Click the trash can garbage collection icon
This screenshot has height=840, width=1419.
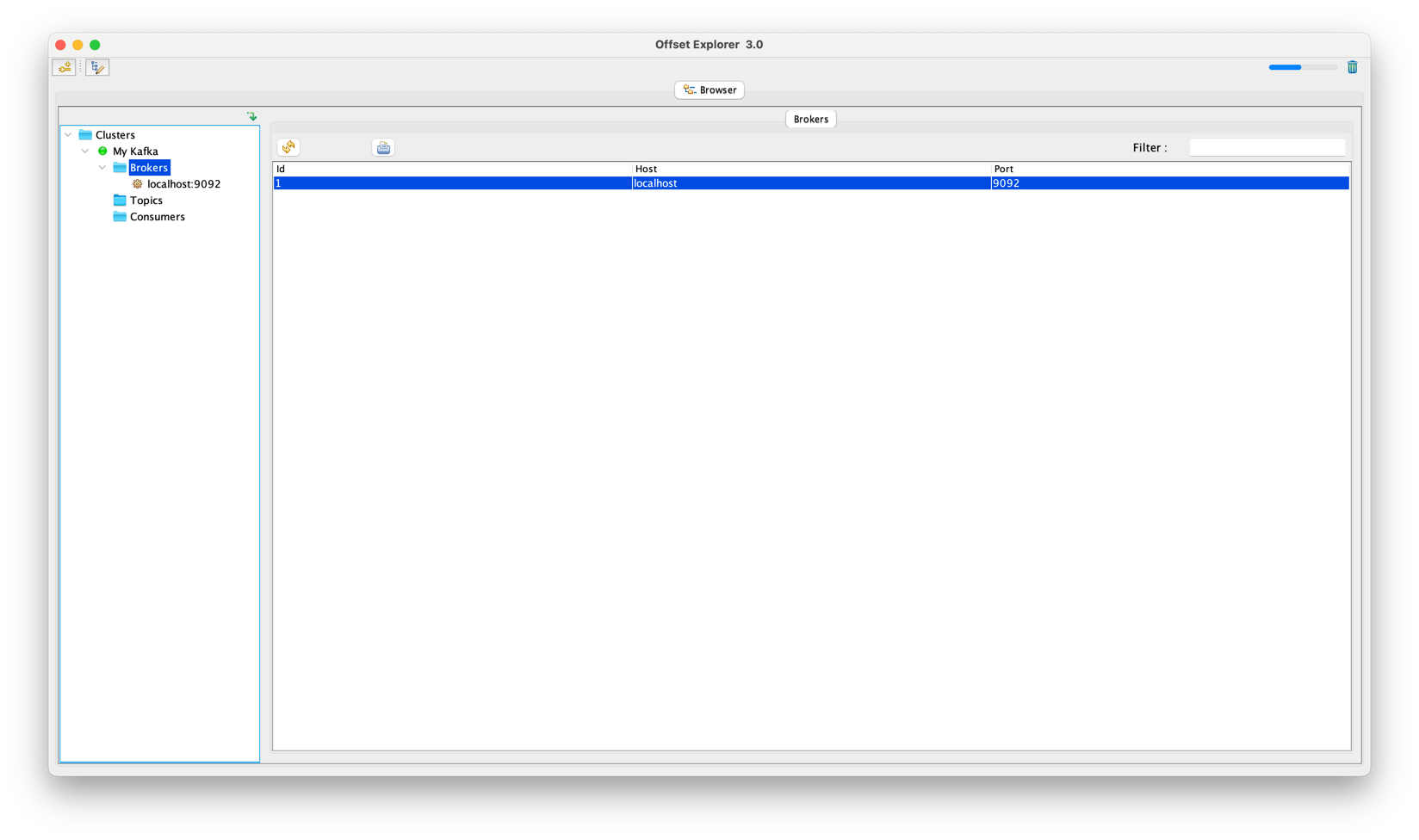pos(1352,67)
